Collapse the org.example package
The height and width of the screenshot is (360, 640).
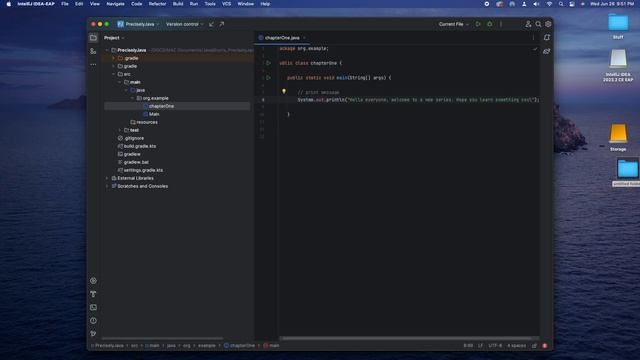point(132,98)
